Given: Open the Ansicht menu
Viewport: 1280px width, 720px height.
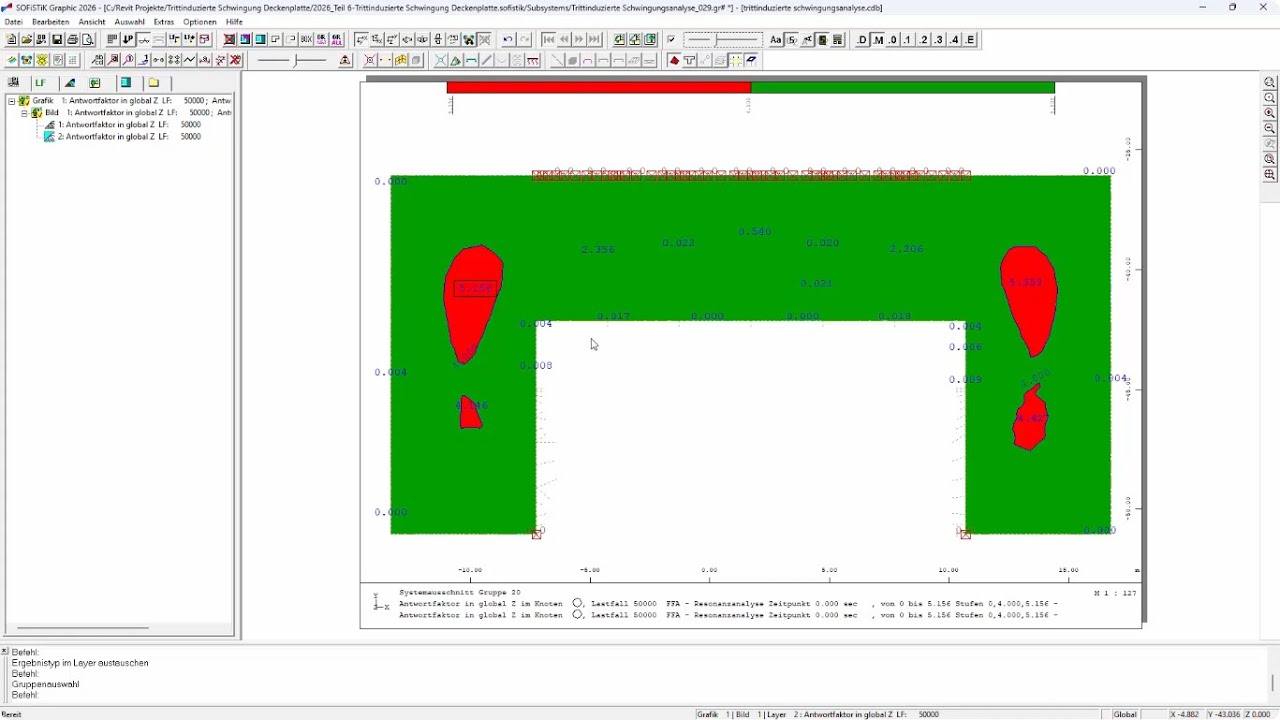Looking at the screenshot, I should 92,22.
